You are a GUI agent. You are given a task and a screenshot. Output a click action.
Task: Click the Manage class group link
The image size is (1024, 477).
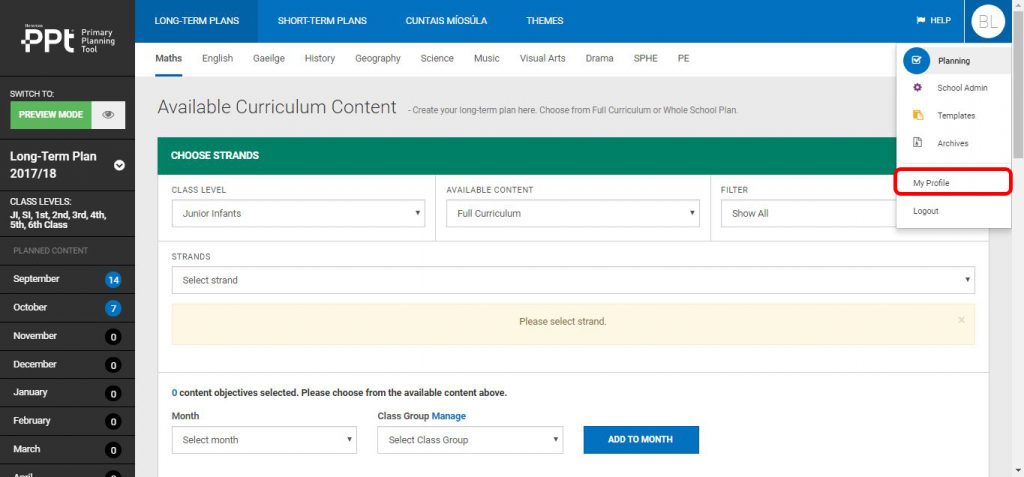click(x=449, y=416)
